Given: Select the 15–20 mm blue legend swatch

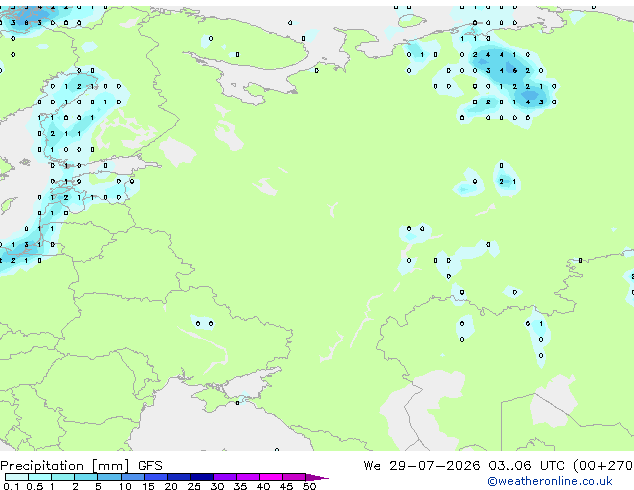Looking at the screenshot, I should click(x=156, y=477).
